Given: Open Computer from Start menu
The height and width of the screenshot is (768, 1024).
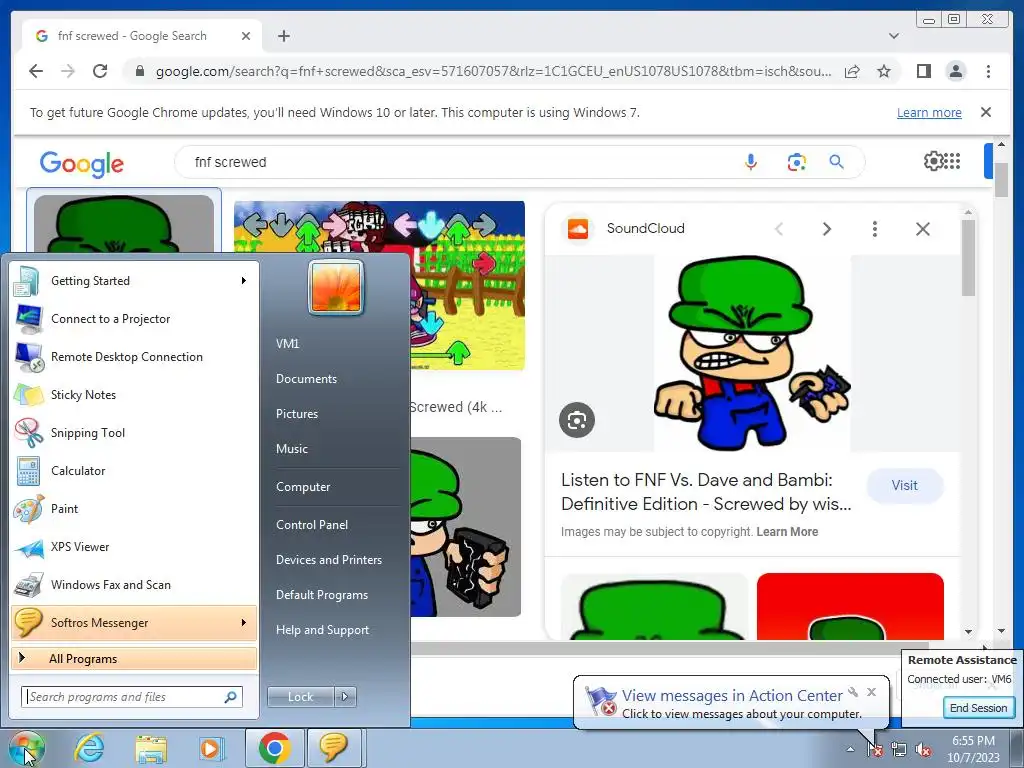Looking at the screenshot, I should 303,487.
